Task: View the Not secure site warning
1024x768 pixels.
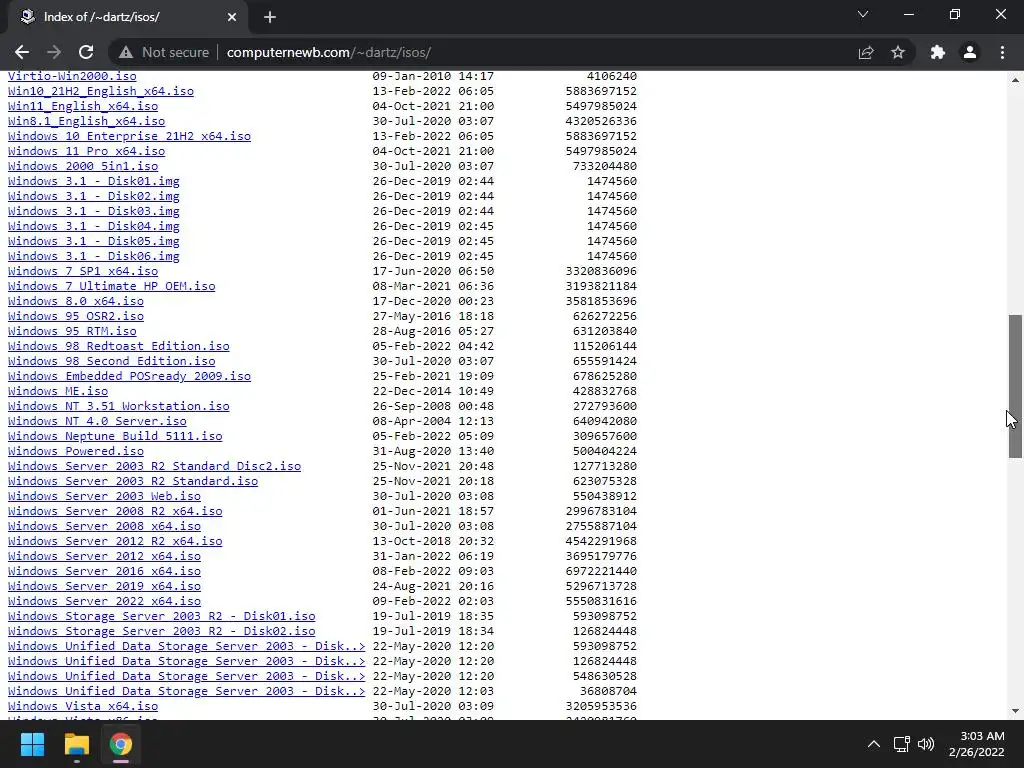Action: pyautogui.click(x=164, y=52)
